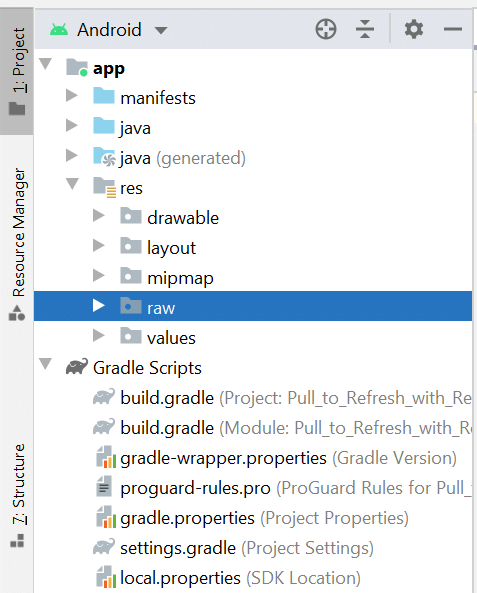Click the manifests folder icon
The width and height of the screenshot is (477, 593).
point(104,96)
